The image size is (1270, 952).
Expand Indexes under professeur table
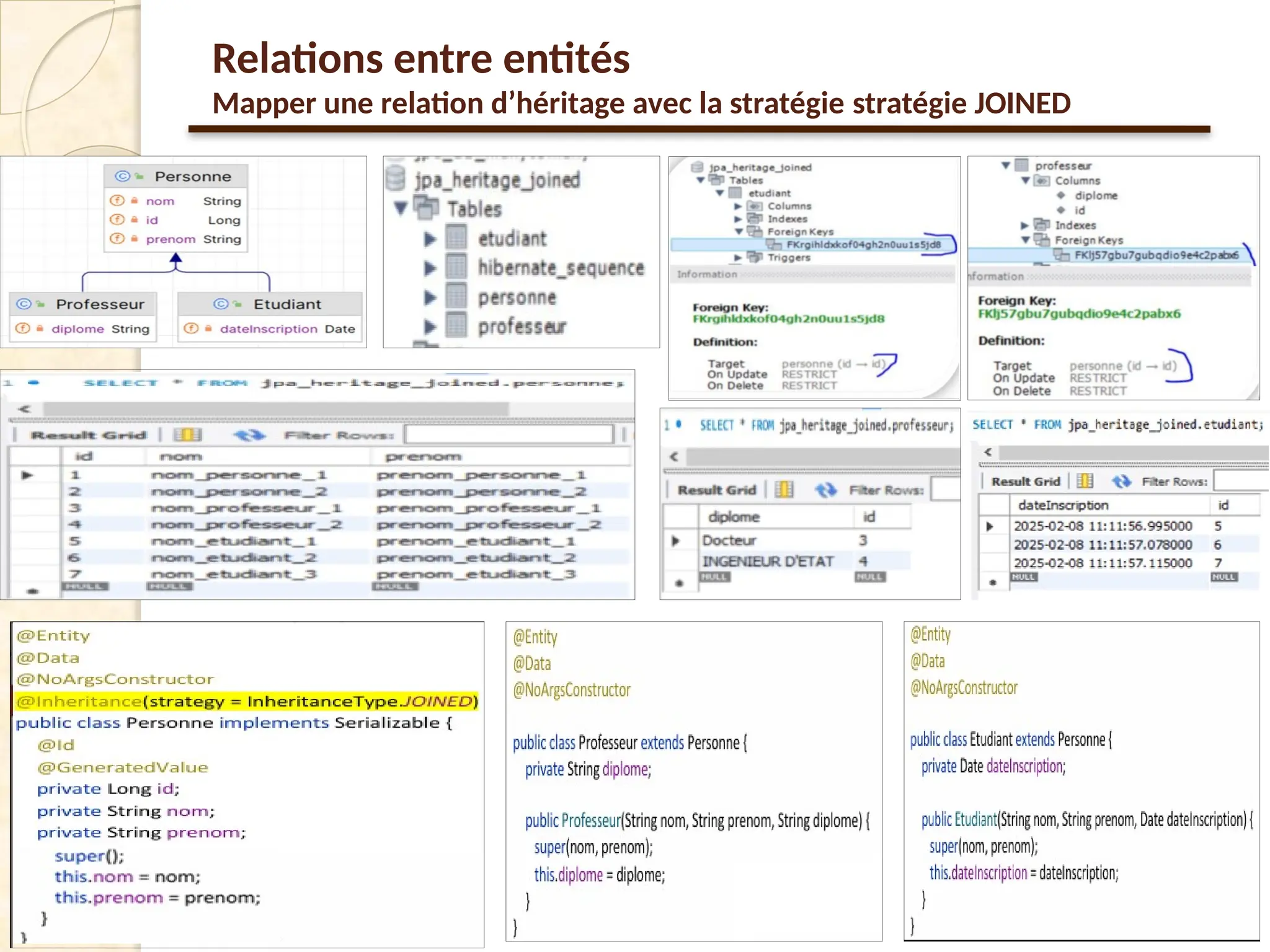1025,225
